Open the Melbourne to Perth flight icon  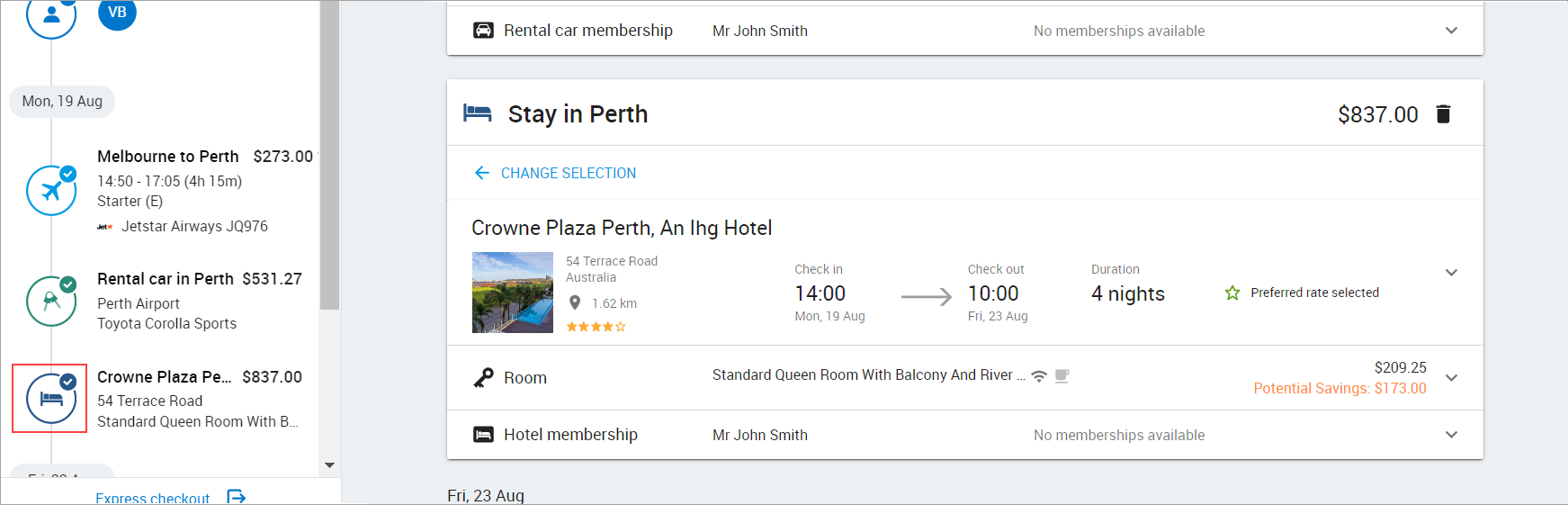click(51, 190)
